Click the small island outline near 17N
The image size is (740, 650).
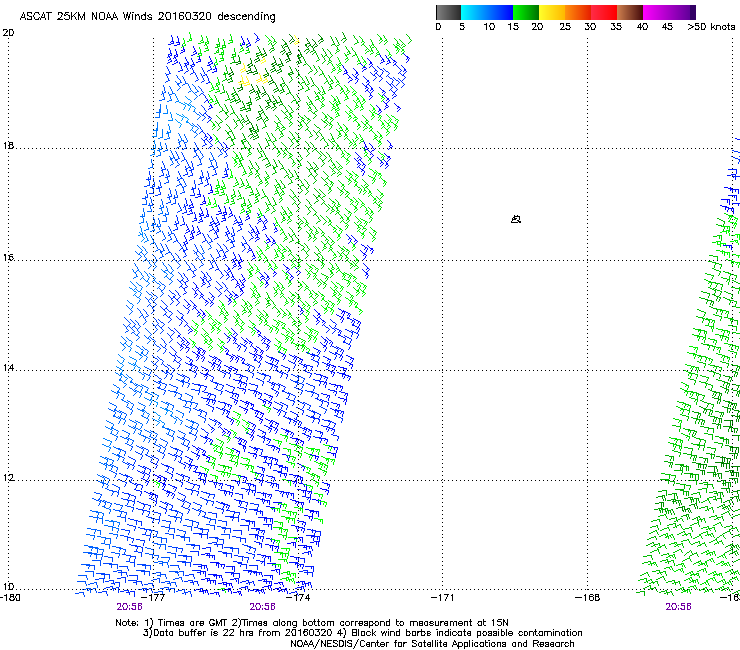pos(516,219)
